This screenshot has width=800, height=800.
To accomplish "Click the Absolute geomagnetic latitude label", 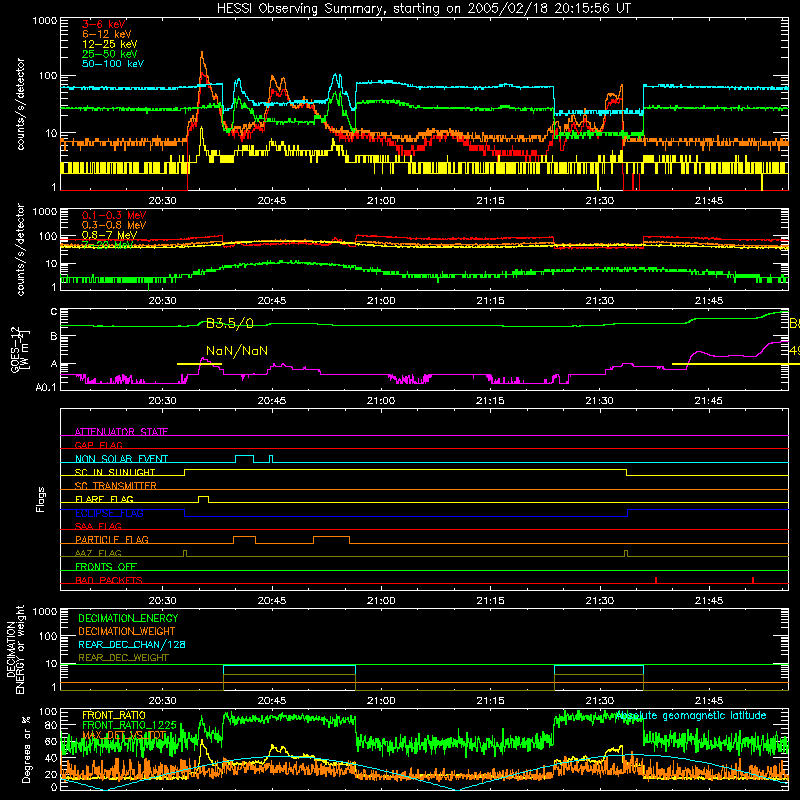I will tap(691, 715).
